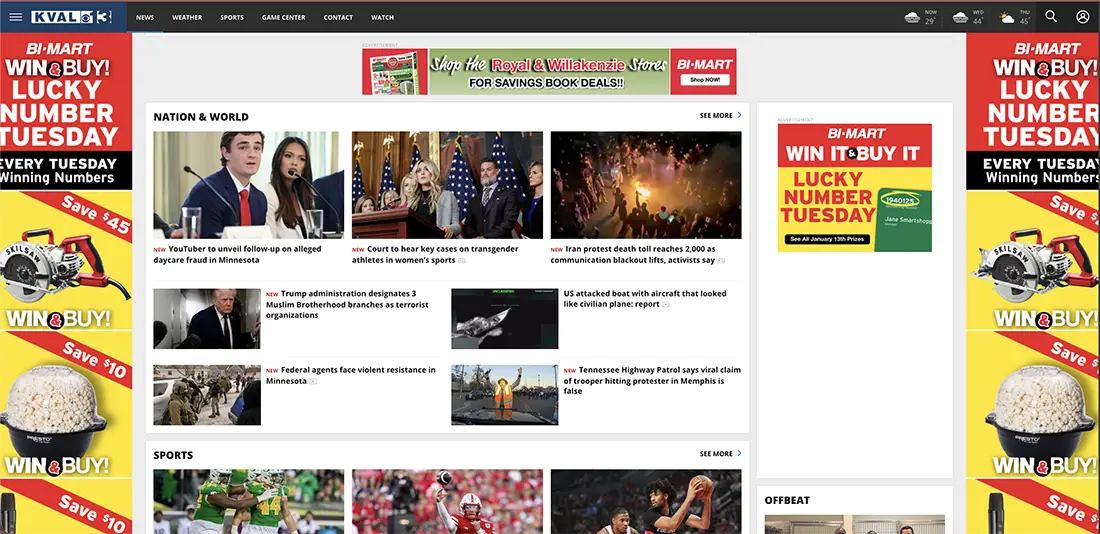This screenshot has height=534, width=1100.
Task: Click See All January 13th Prizes button
Action: (828, 239)
